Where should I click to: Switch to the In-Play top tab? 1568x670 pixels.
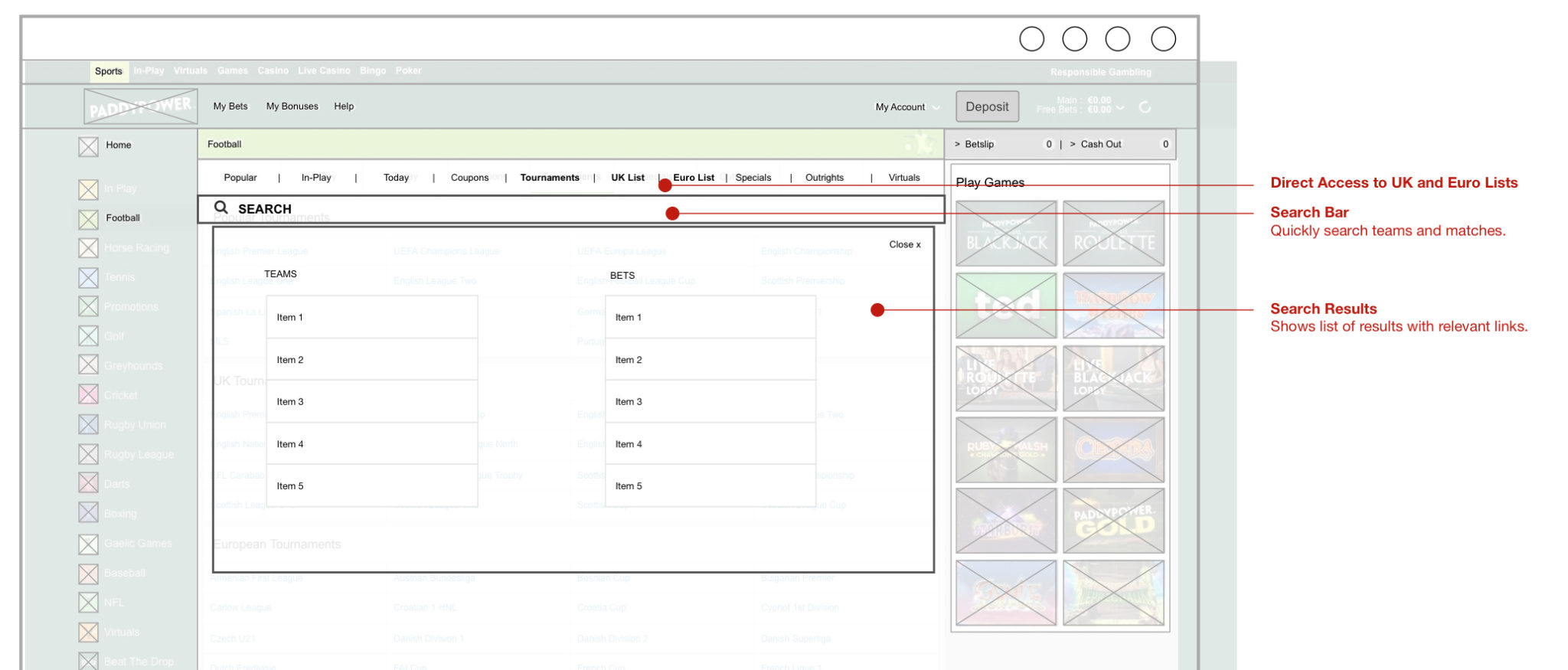click(149, 70)
